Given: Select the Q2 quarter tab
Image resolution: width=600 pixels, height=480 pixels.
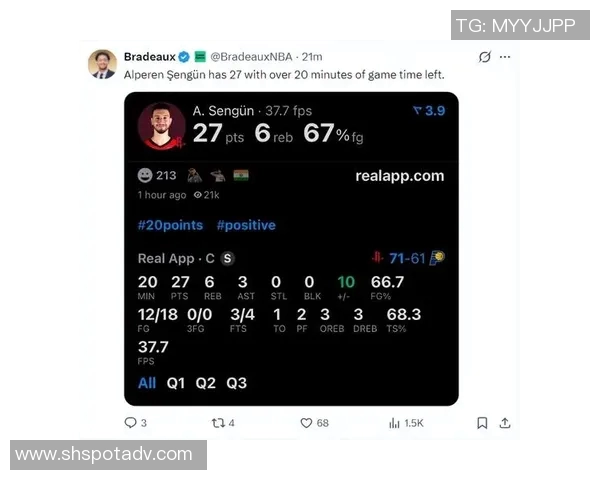Looking at the screenshot, I should [x=205, y=383].
